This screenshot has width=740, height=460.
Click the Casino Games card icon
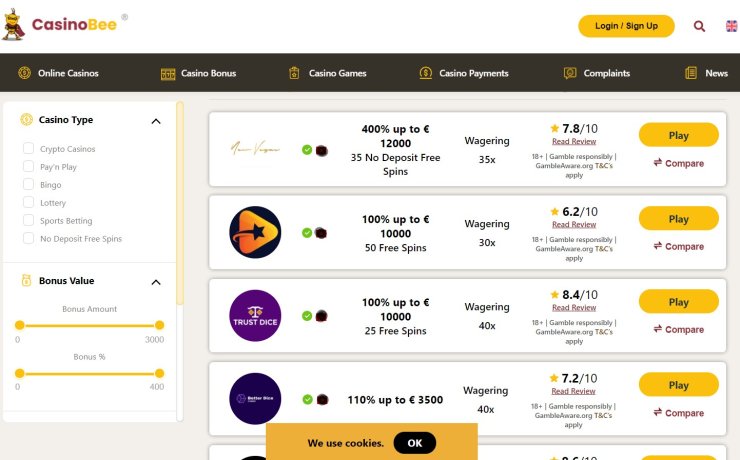coord(294,73)
